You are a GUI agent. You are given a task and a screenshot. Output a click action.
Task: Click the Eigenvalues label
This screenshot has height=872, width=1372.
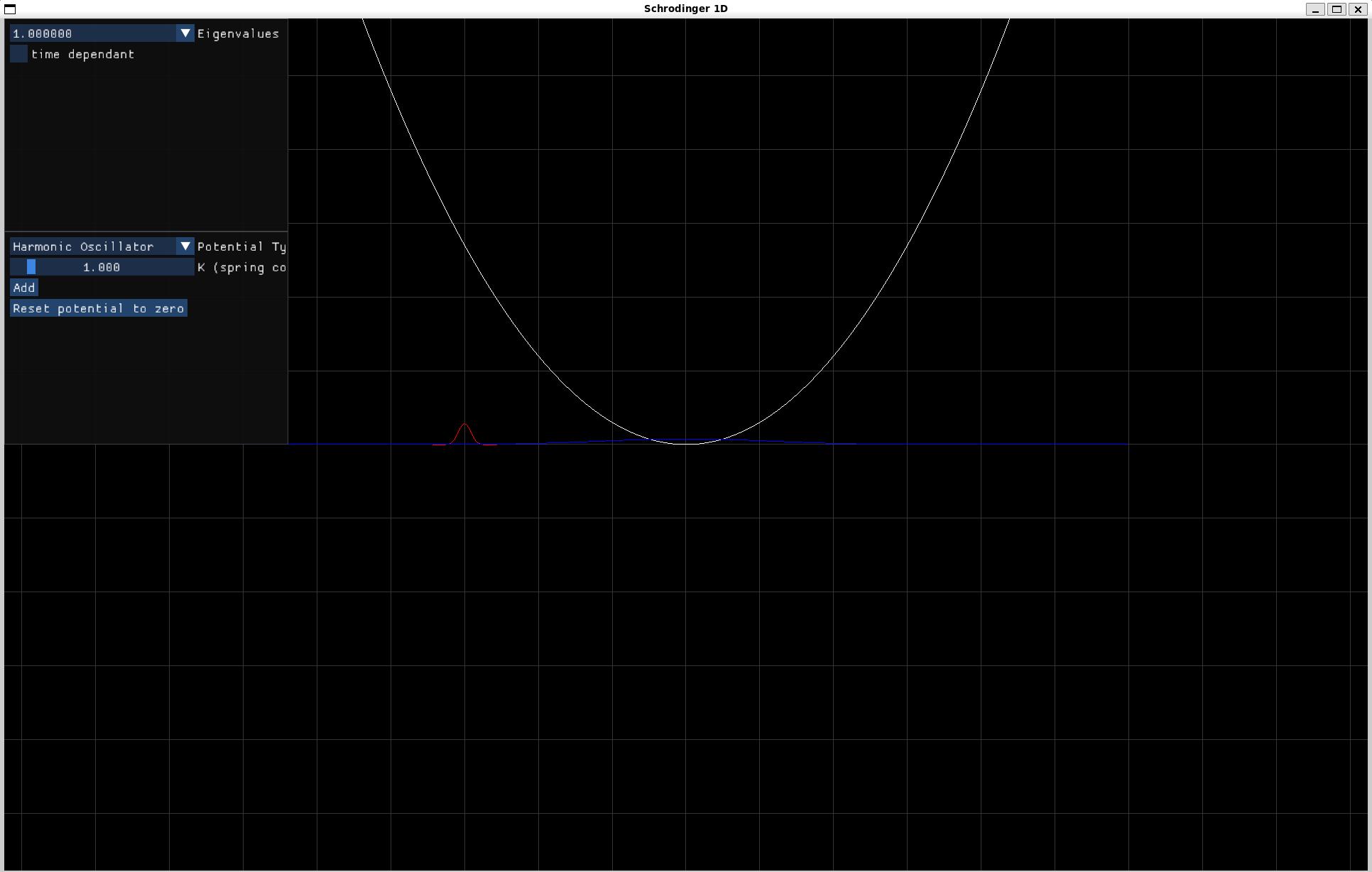point(238,33)
